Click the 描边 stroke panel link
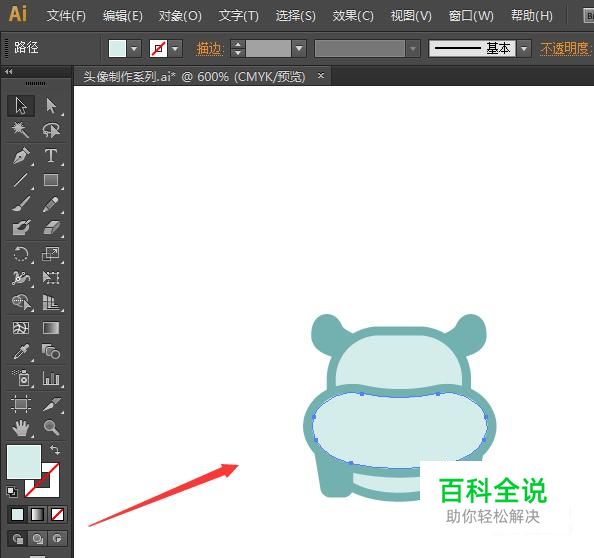 210,48
